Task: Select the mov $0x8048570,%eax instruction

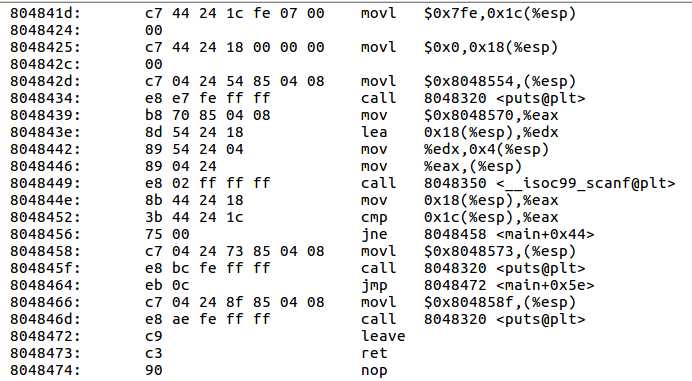Action: 459,115
